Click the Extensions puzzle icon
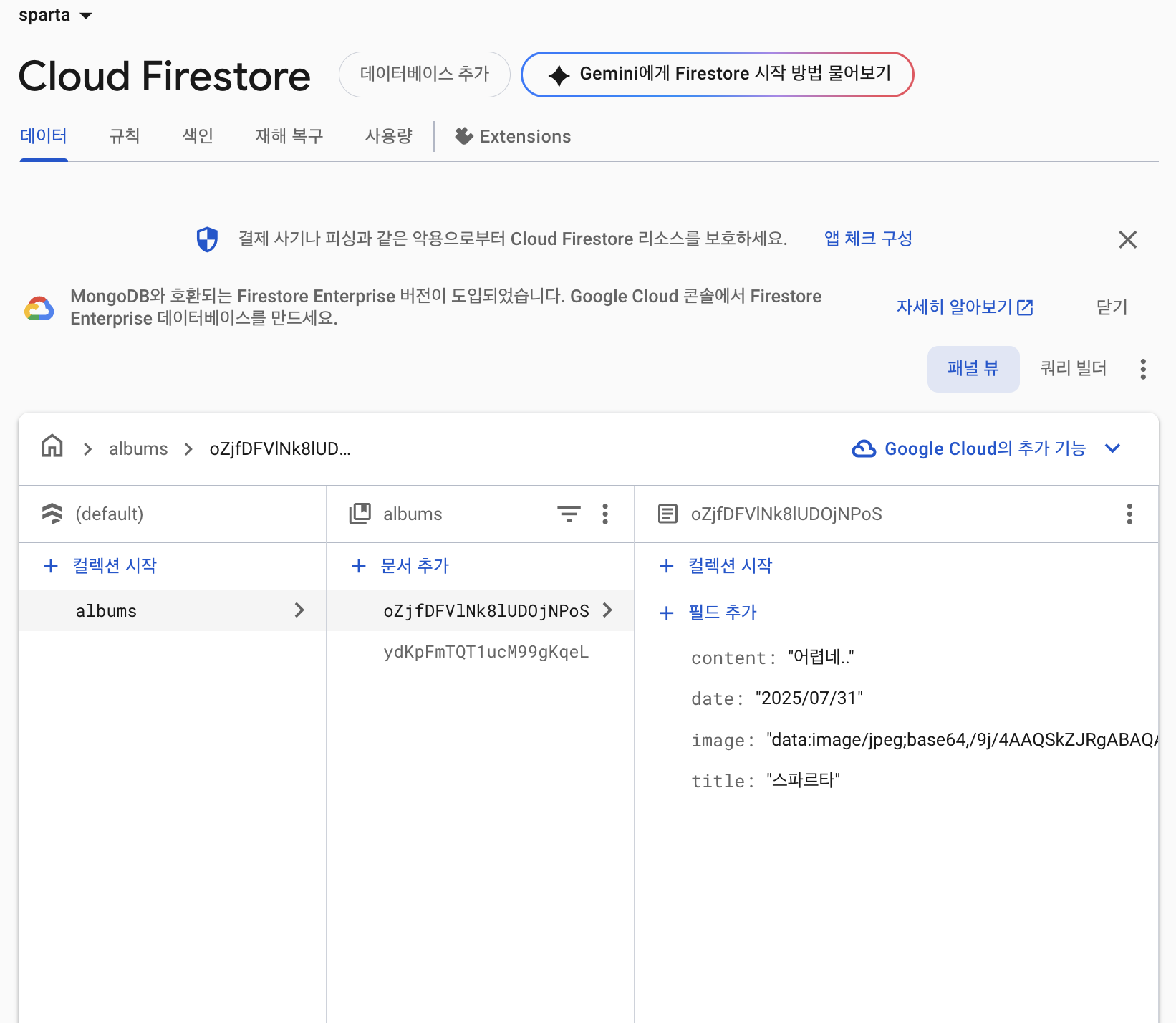Screen dimensions: 1176x1023 pos(464,136)
